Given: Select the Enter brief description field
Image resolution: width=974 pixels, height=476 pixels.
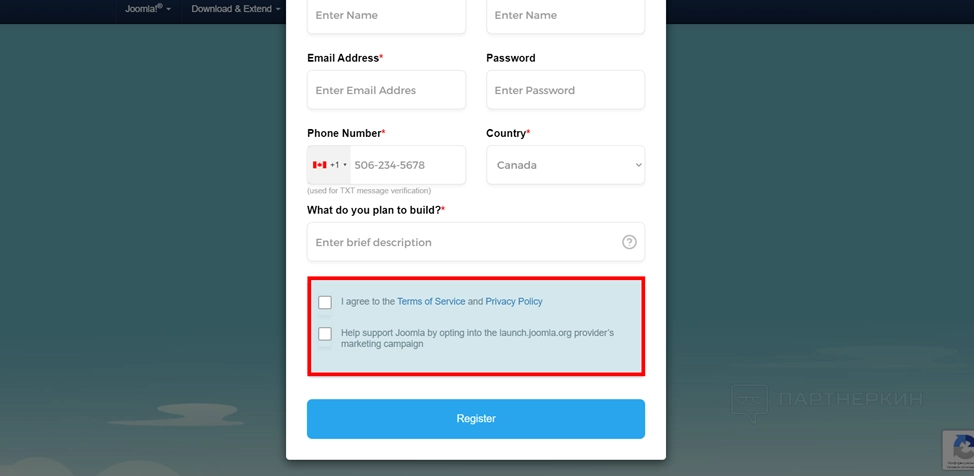Looking at the screenshot, I should (x=465, y=242).
